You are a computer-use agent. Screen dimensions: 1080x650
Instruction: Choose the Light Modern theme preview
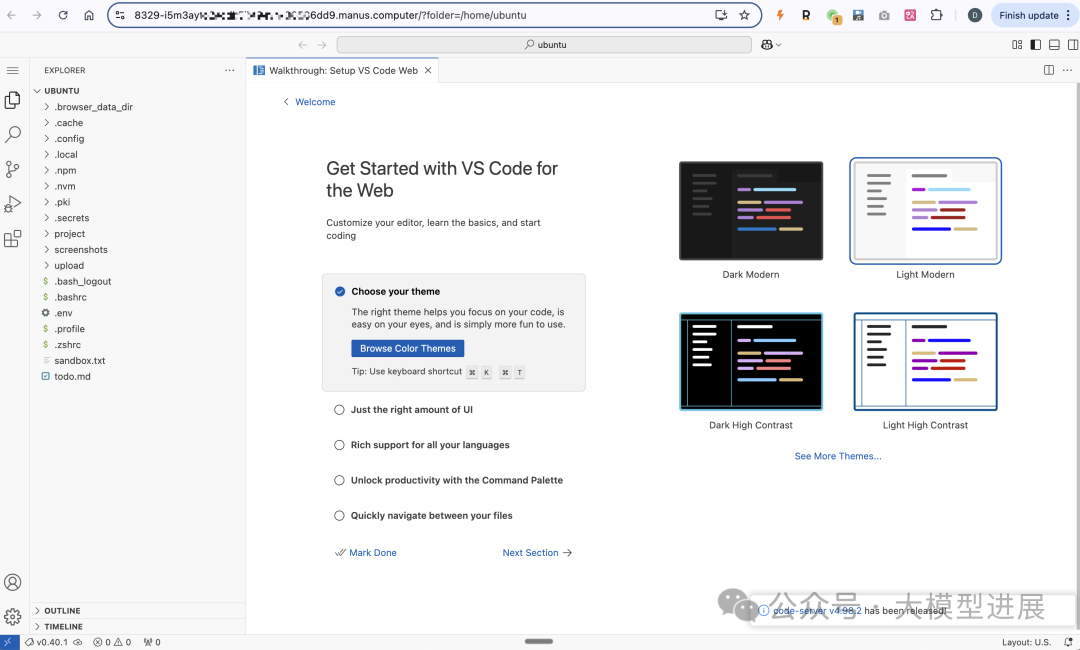925,211
